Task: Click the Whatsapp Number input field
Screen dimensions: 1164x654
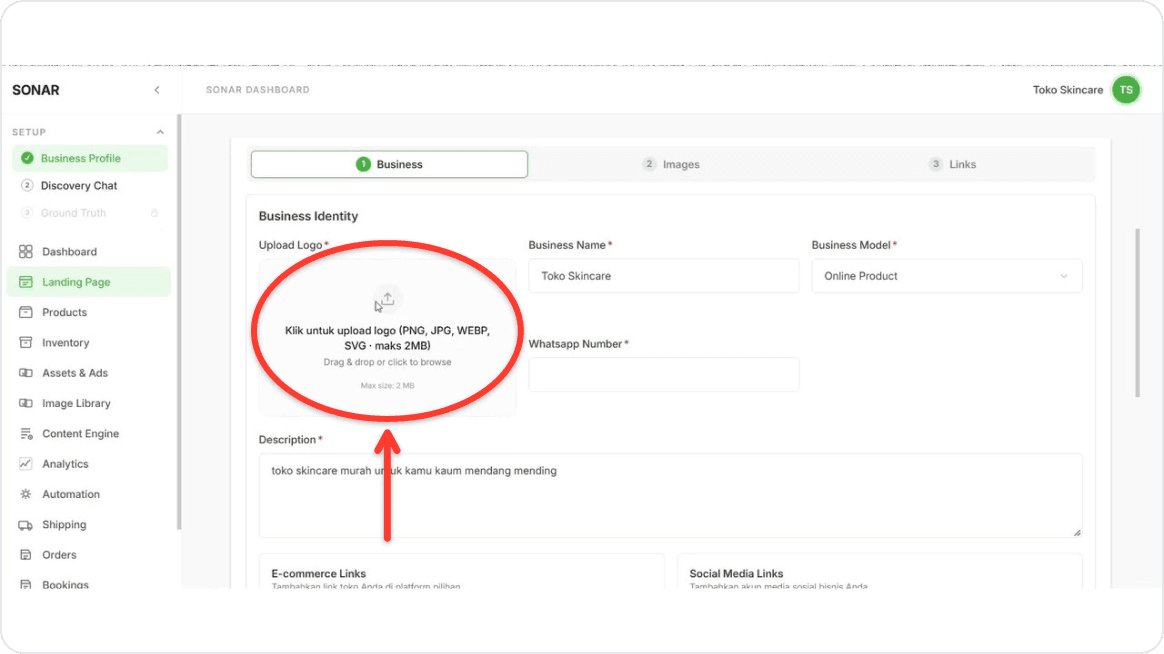Action: click(664, 374)
